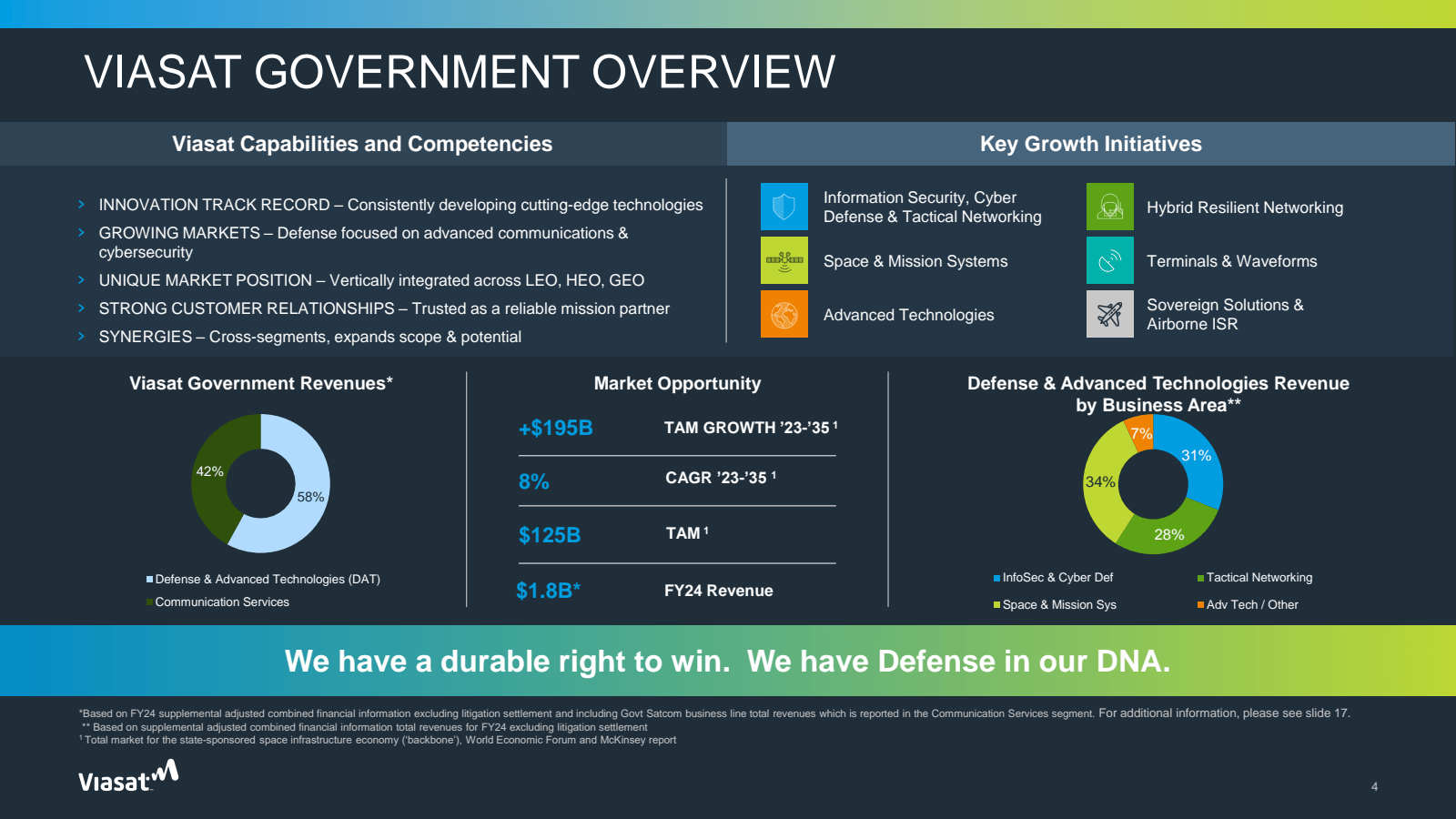Image resolution: width=1456 pixels, height=819 pixels.
Task: Click the Defense & Advanced Technologies legend swatch
Action: pyautogui.click(x=149, y=579)
